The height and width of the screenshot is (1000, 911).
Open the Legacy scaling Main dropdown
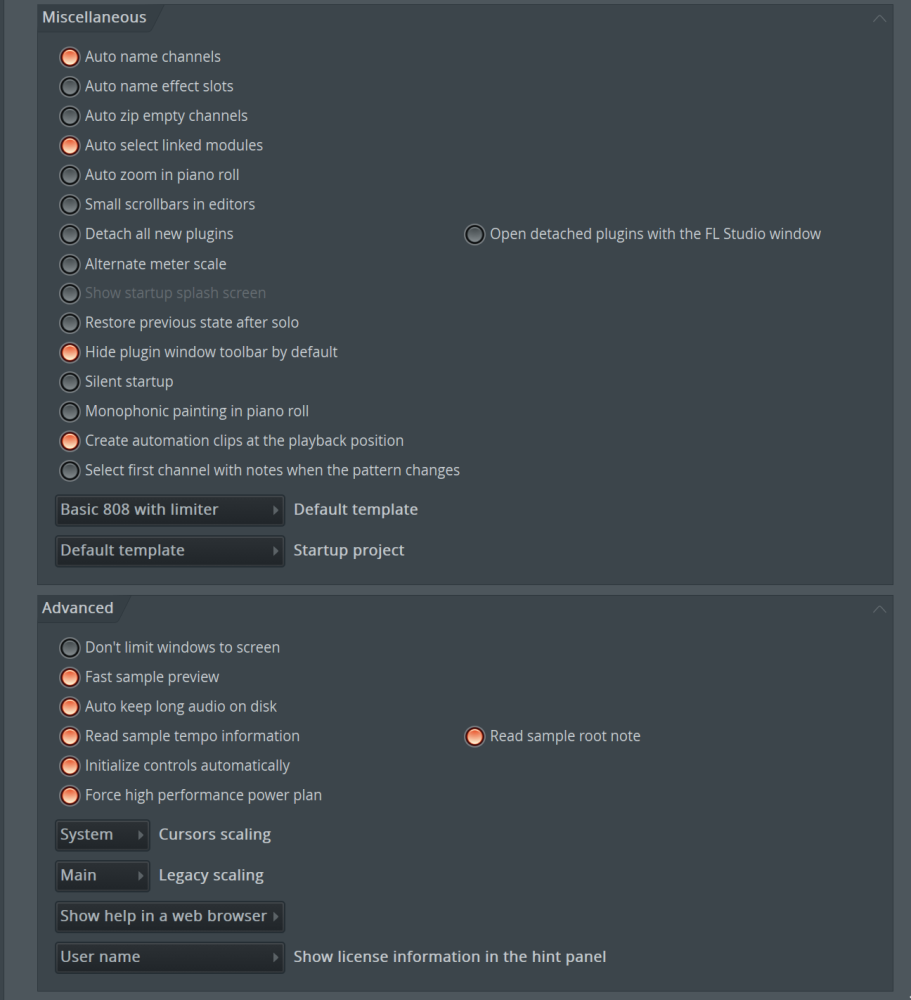click(103, 876)
